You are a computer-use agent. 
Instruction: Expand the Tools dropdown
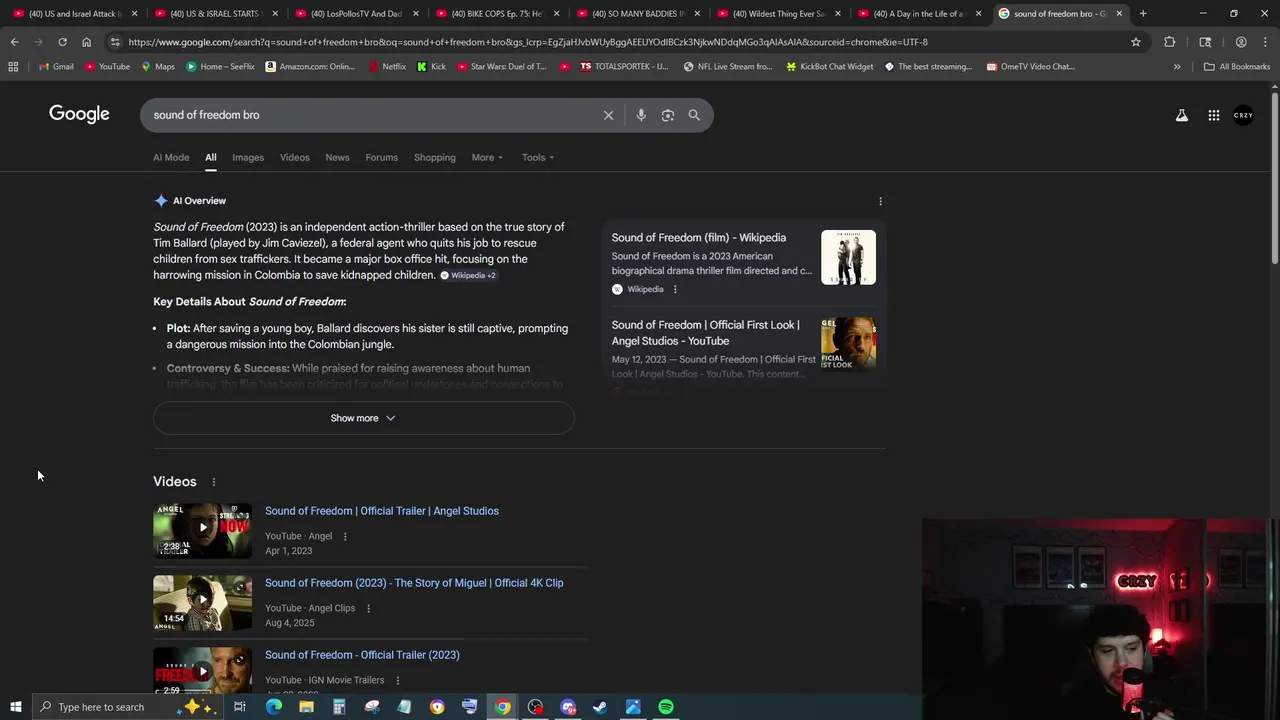pyautogui.click(x=538, y=157)
